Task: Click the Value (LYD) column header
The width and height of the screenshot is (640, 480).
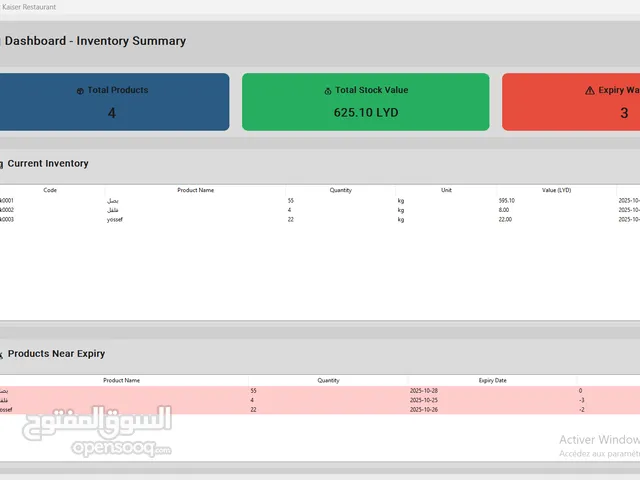Action: click(556, 190)
